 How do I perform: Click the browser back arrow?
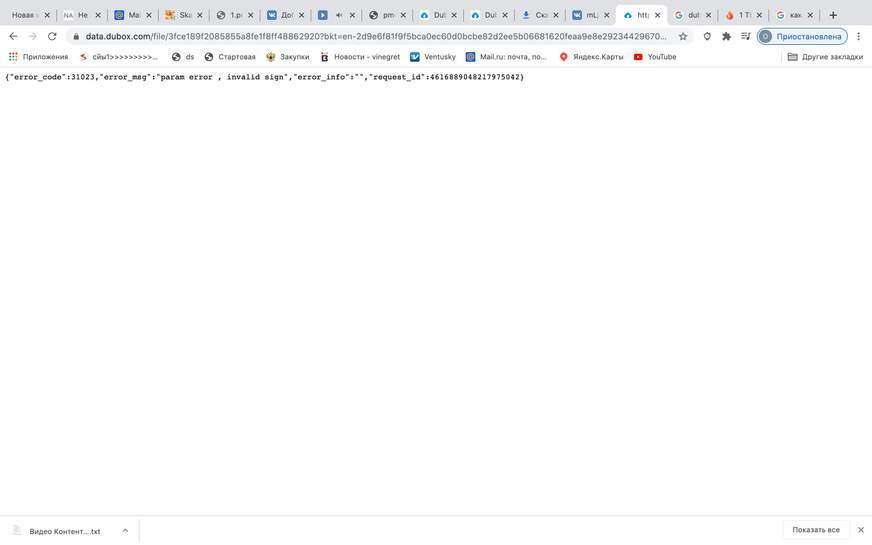coord(13,36)
